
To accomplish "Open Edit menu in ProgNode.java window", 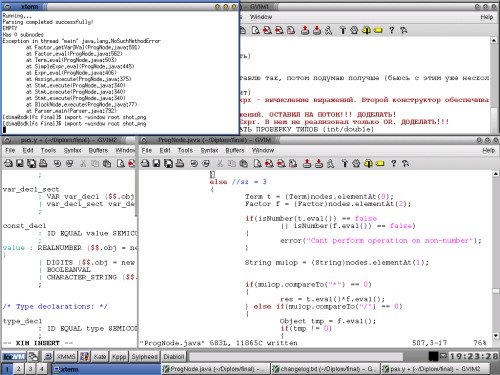I will click(x=165, y=150).
